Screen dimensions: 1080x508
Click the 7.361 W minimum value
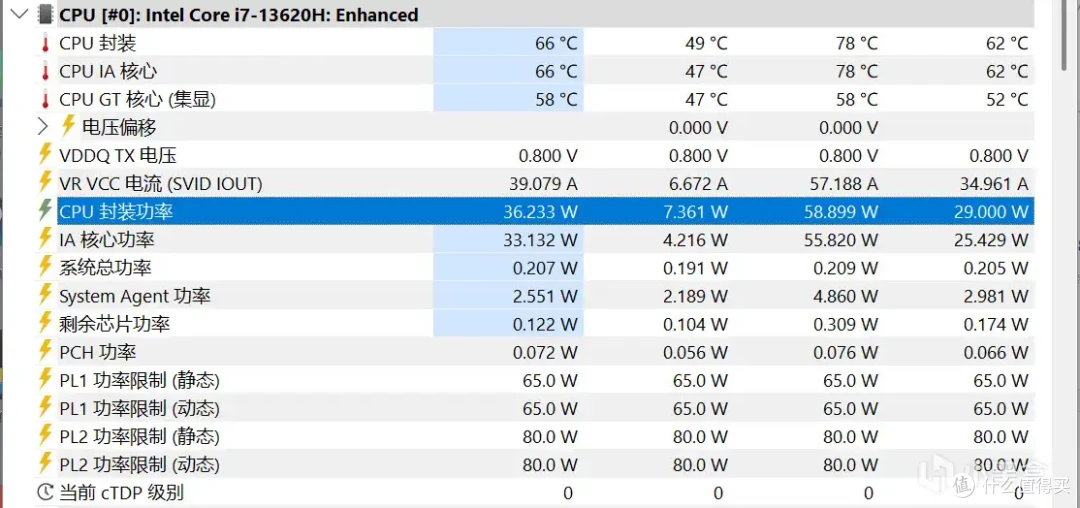696,212
